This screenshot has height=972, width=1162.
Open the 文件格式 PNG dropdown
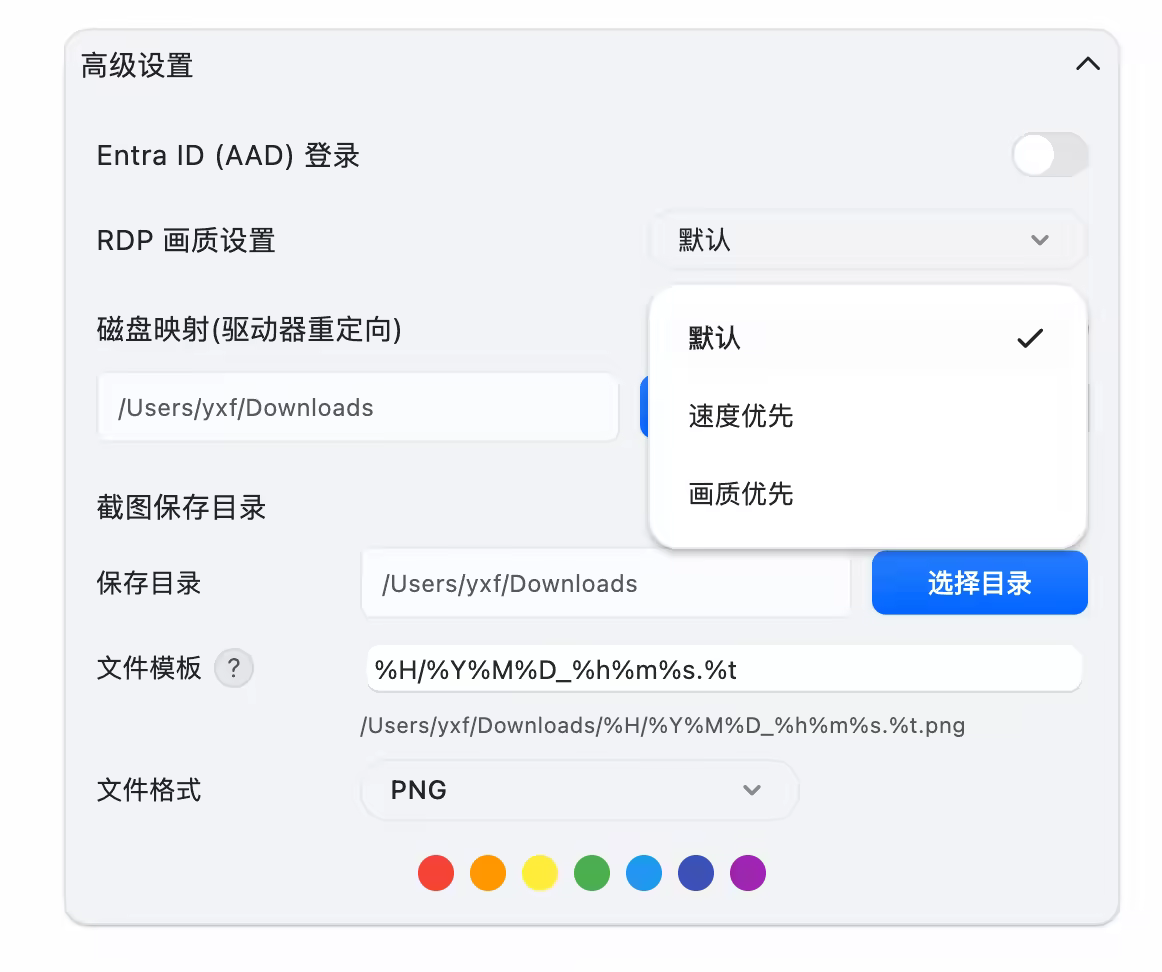coord(580,790)
